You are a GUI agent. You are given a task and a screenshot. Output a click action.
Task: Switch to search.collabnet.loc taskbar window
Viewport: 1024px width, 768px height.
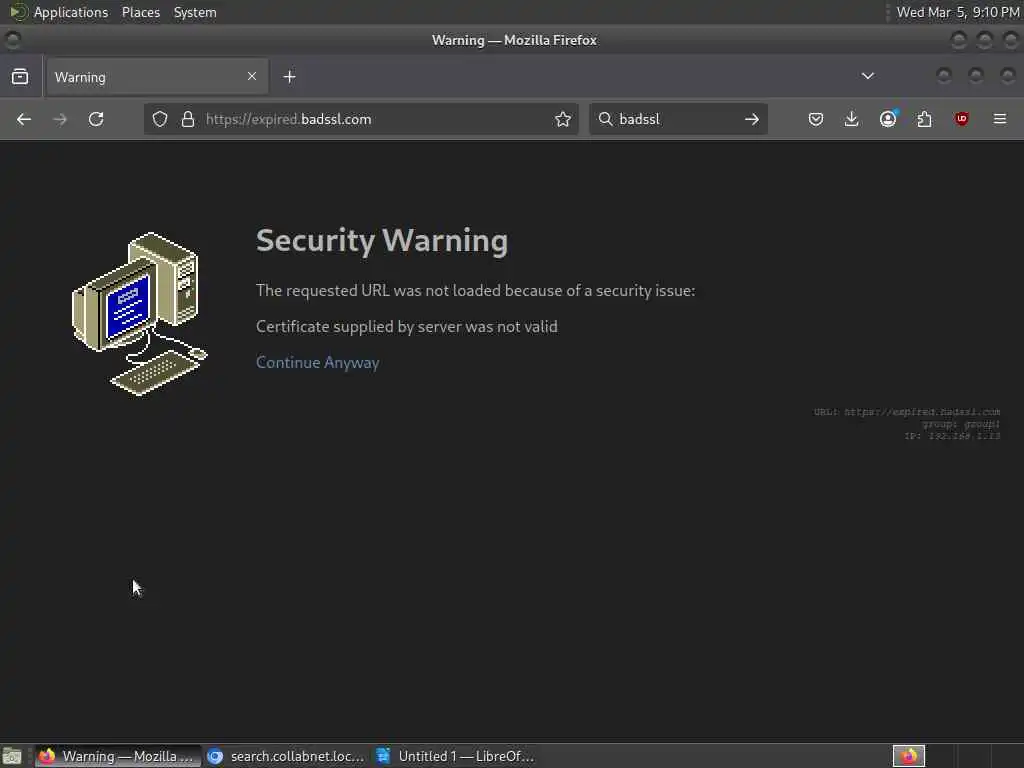pos(286,756)
